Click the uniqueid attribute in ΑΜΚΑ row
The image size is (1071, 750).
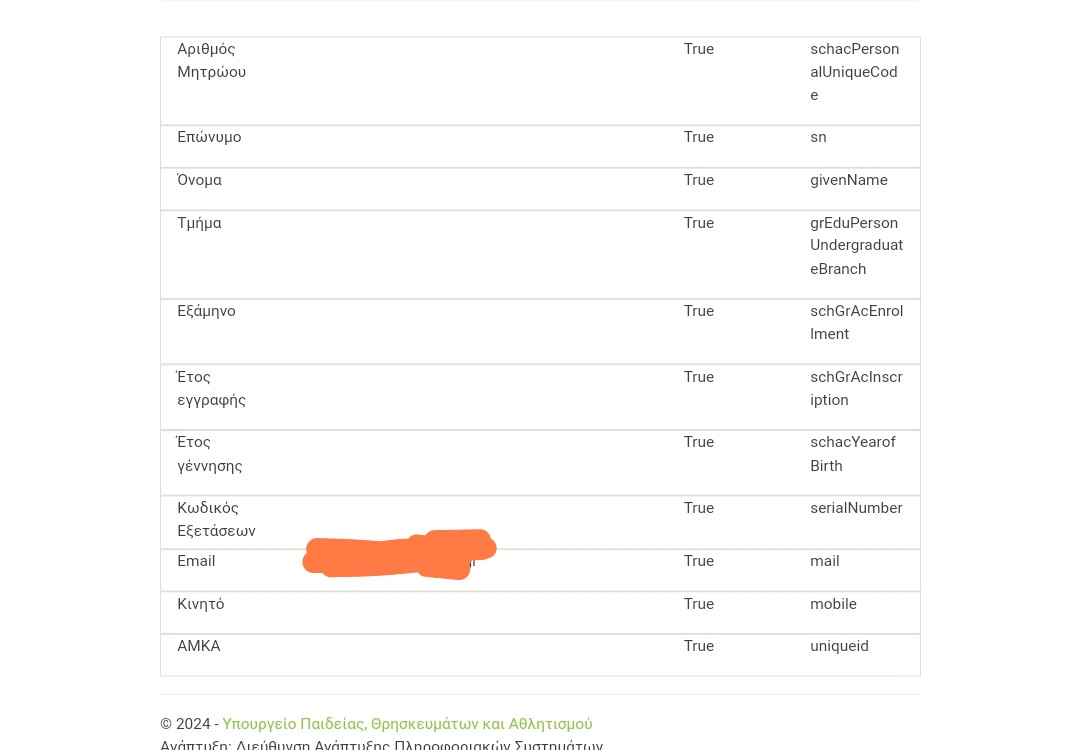click(839, 645)
